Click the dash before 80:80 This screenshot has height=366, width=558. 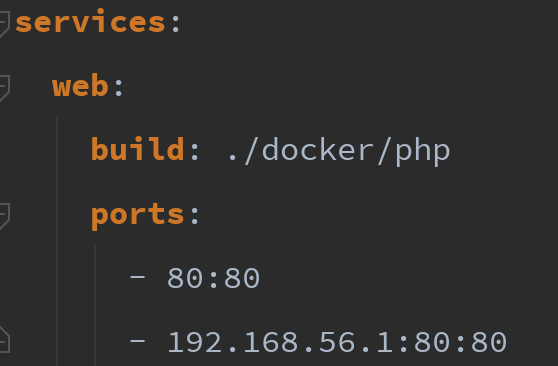click(138, 277)
